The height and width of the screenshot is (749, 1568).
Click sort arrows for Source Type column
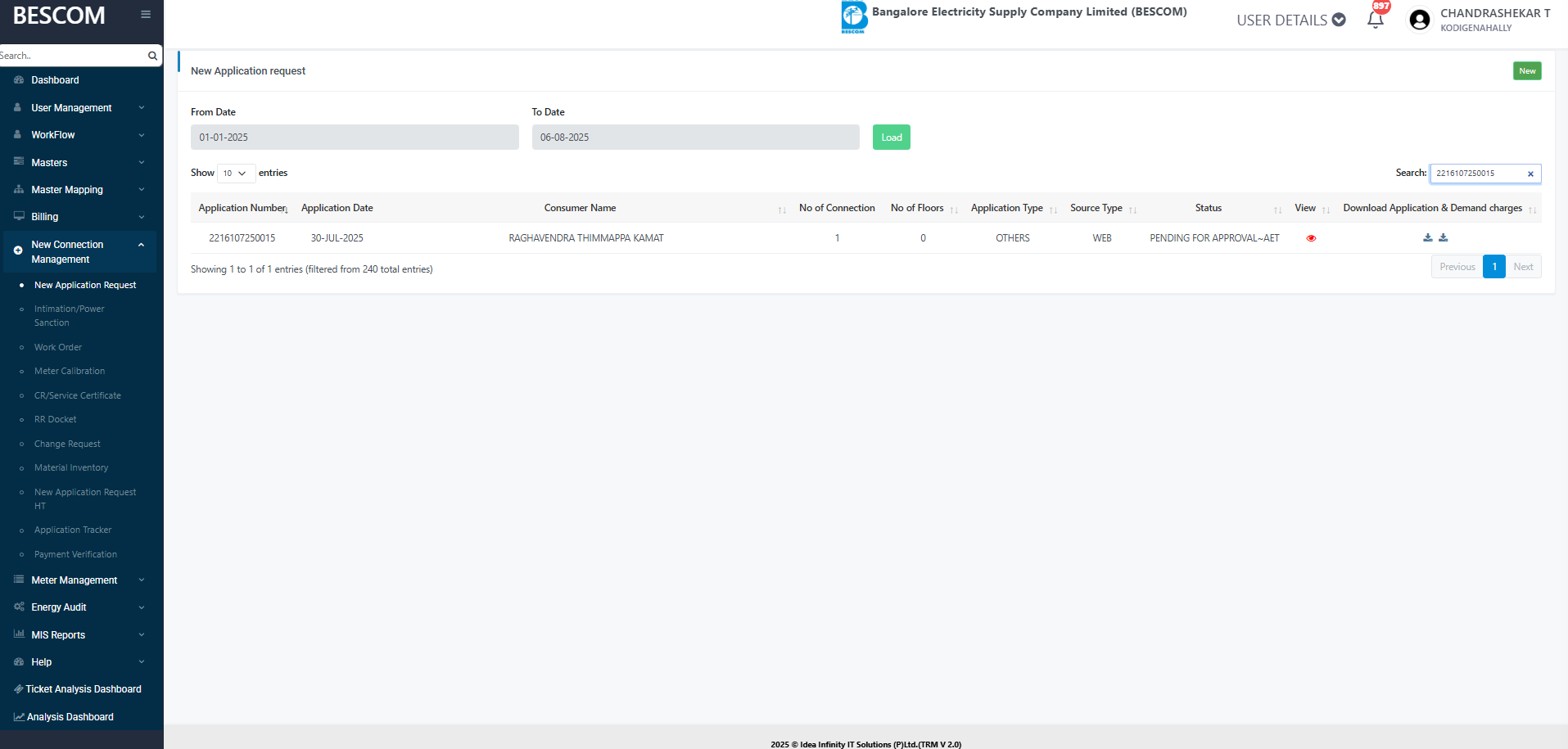[x=1132, y=210]
